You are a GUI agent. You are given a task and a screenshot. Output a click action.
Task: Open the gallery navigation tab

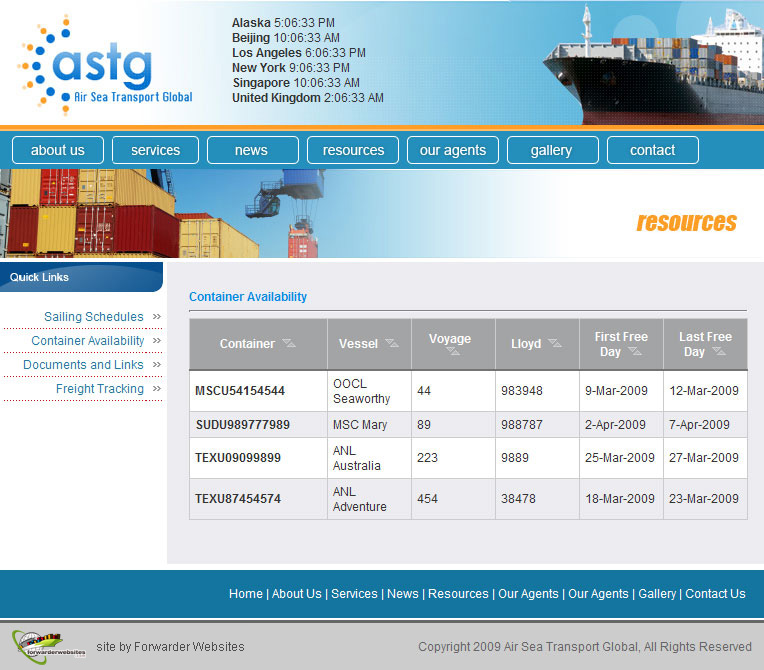552,150
